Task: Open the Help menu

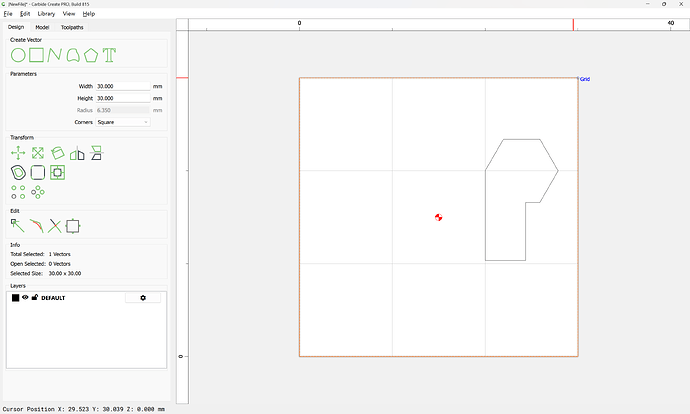Action: click(89, 14)
